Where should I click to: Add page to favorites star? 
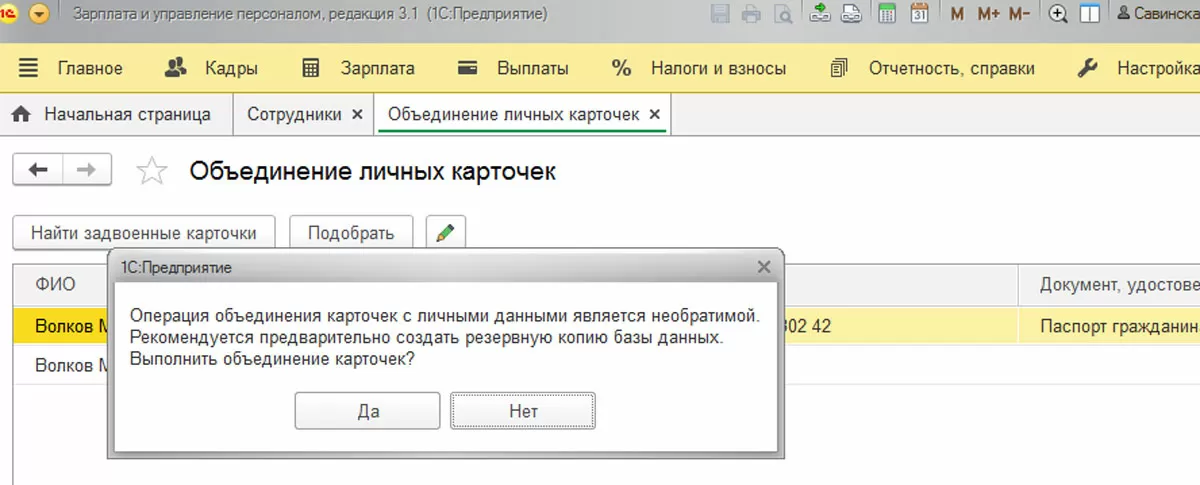pos(151,171)
